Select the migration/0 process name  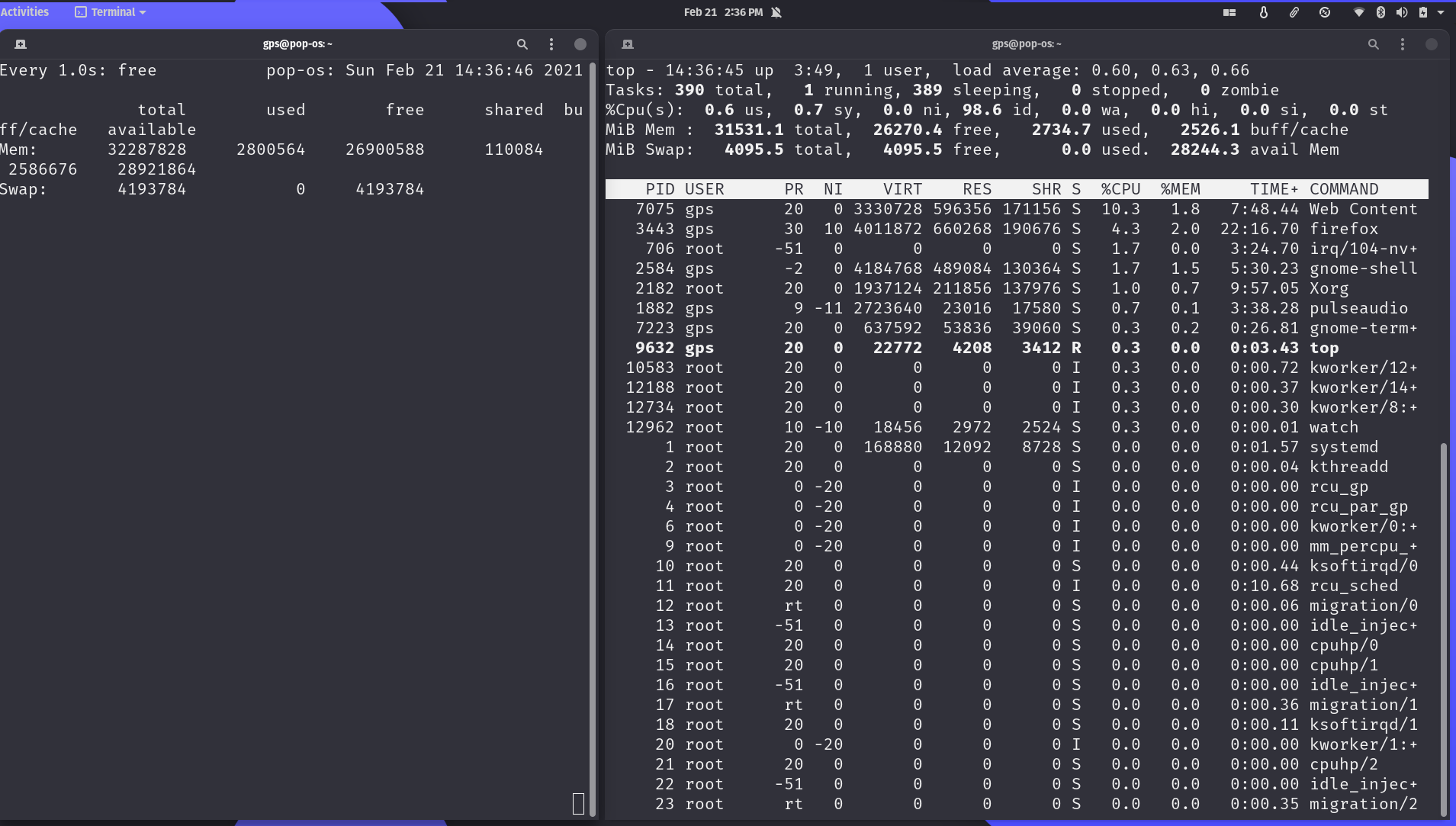tap(1363, 606)
